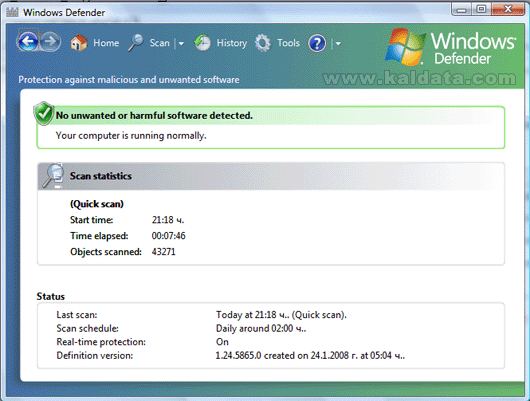Click the real-time protection 'On' value
Image resolution: width=530 pixels, height=401 pixels.
[x=222, y=342]
